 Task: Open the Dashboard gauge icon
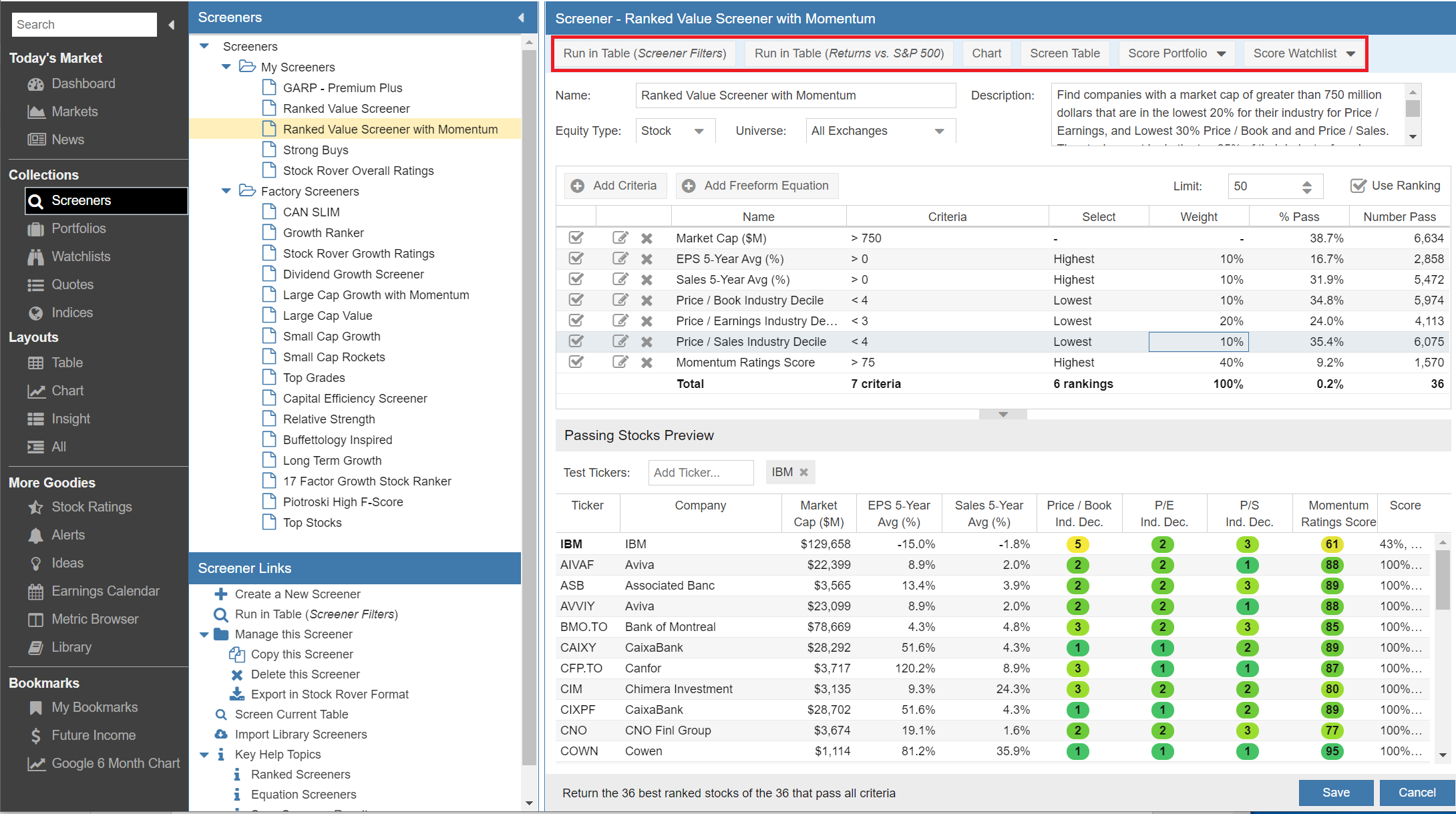coord(35,84)
